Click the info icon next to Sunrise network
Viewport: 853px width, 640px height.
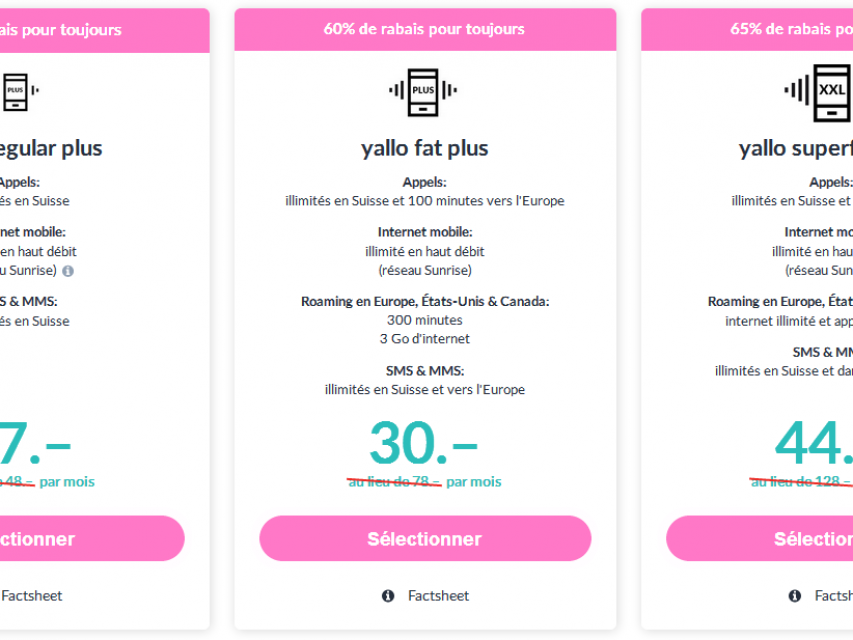point(68,271)
